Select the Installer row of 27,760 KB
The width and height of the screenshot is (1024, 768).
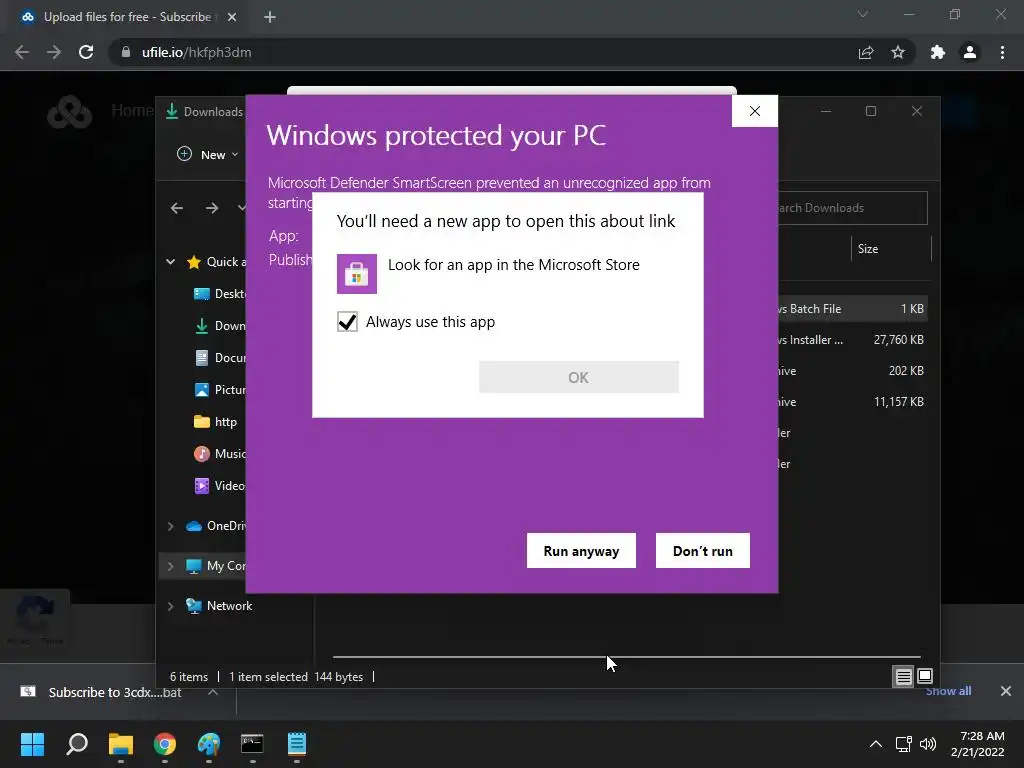click(x=852, y=340)
